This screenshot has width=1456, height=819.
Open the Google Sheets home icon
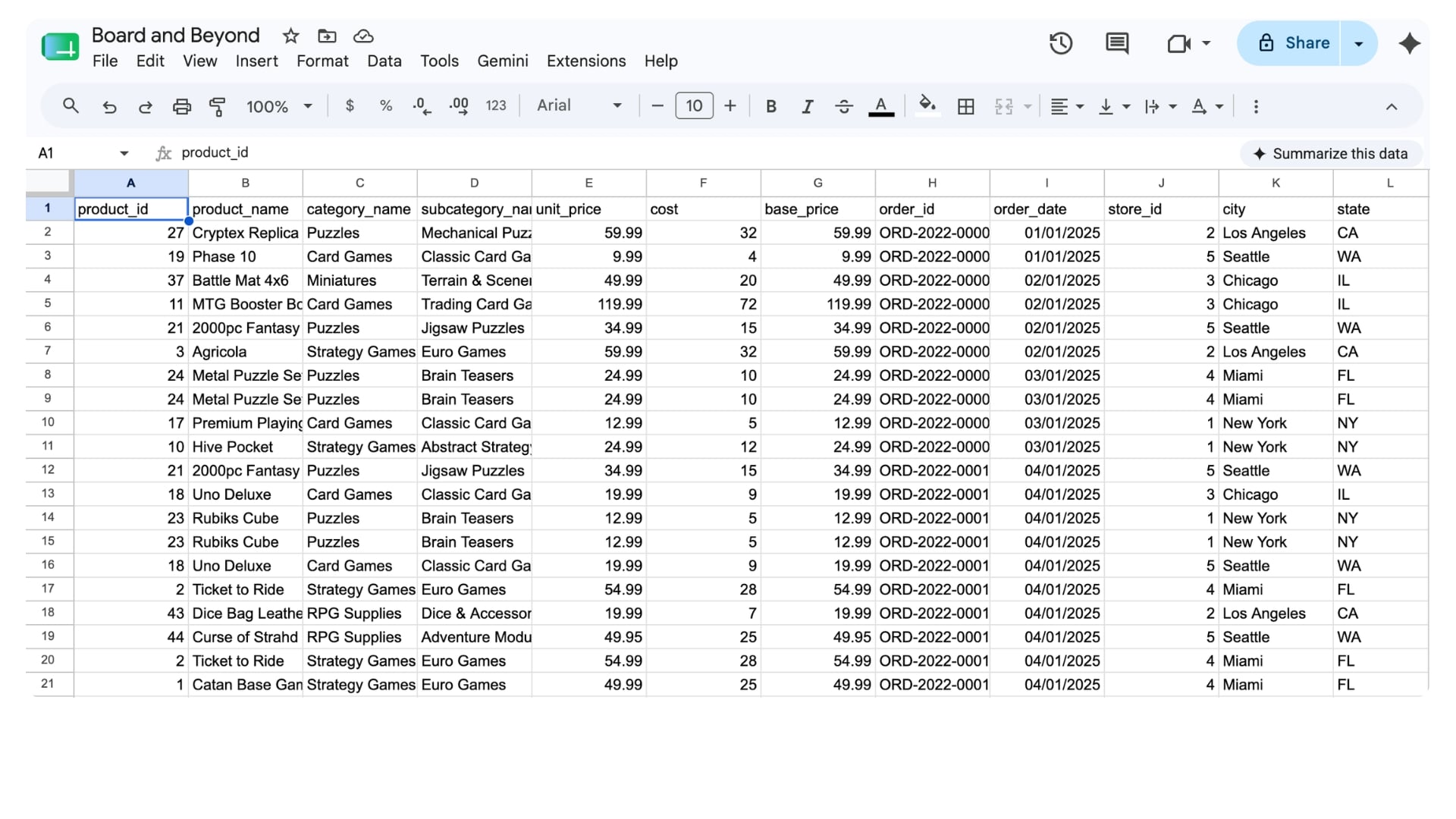coord(61,47)
